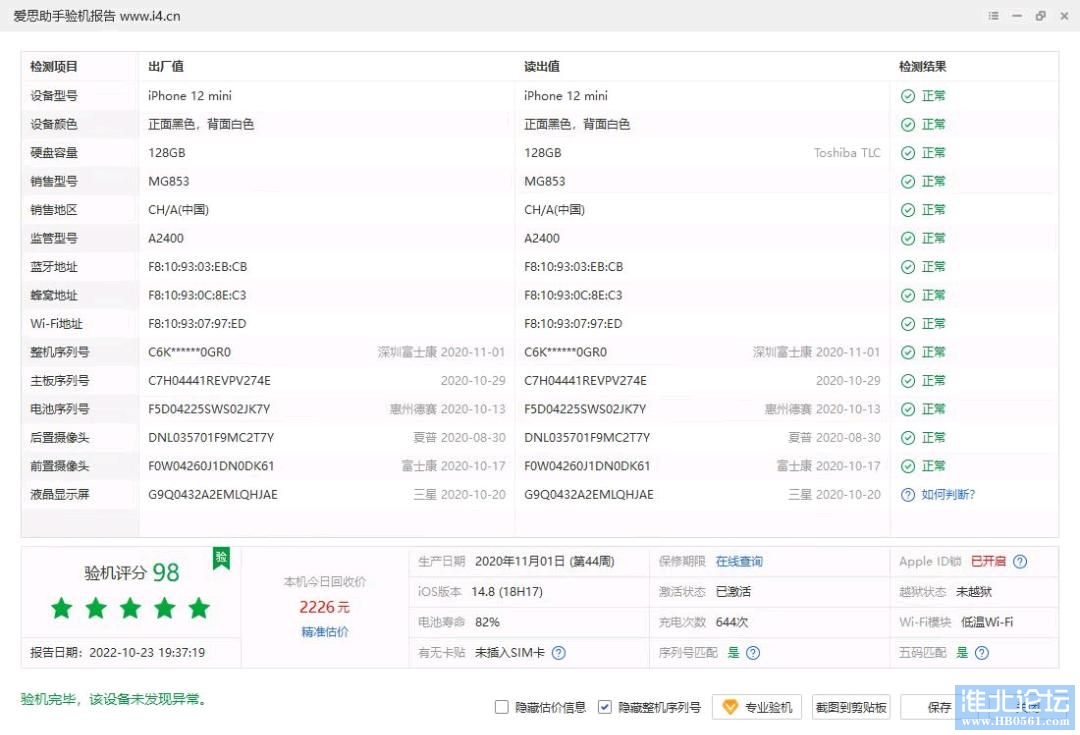Click factory LCD serial G9Q0432A2EMLQHJAE
The image size is (1080, 735).
pos(213,495)
